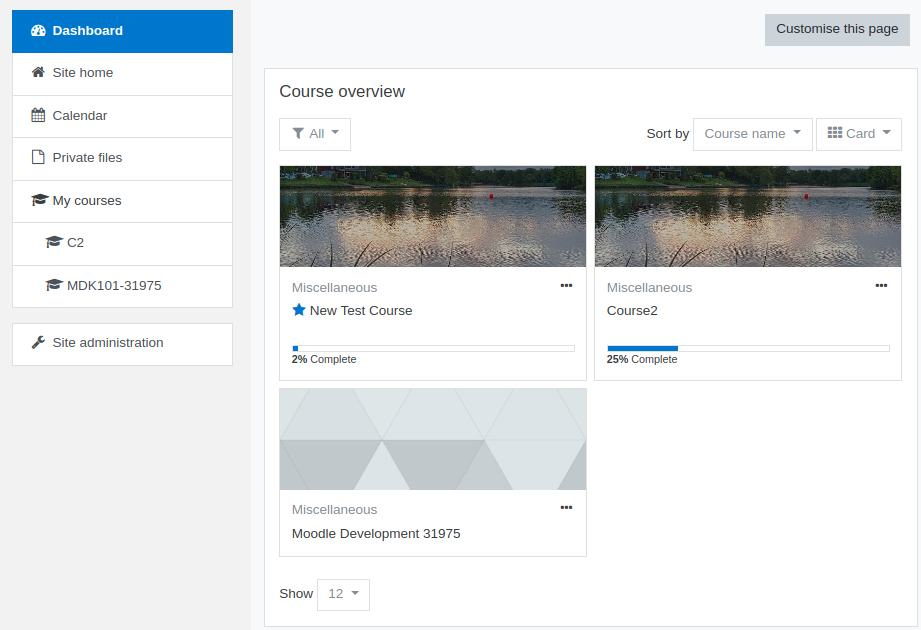Open the Card view dropdown

coord(859,134)
